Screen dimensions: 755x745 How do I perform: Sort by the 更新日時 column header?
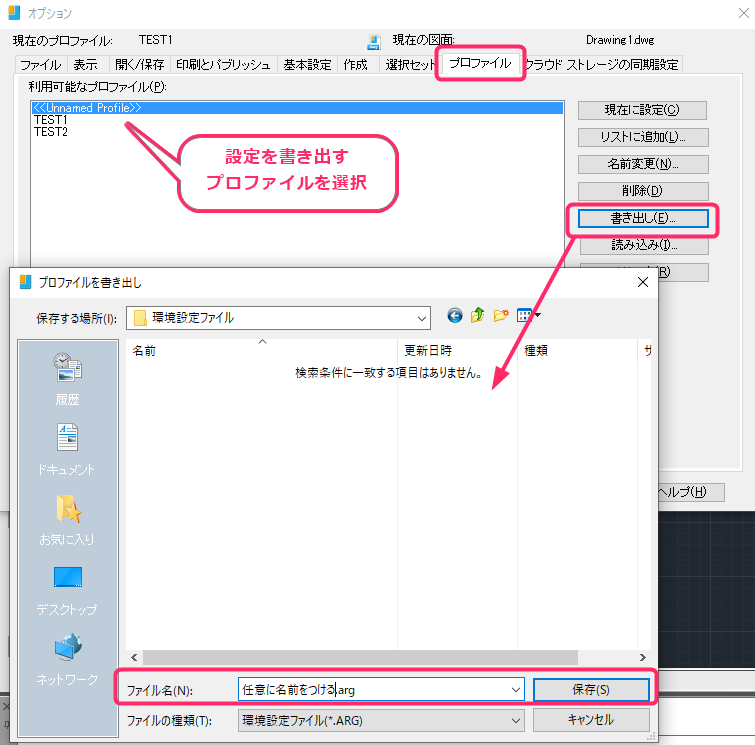coord(457,351)
